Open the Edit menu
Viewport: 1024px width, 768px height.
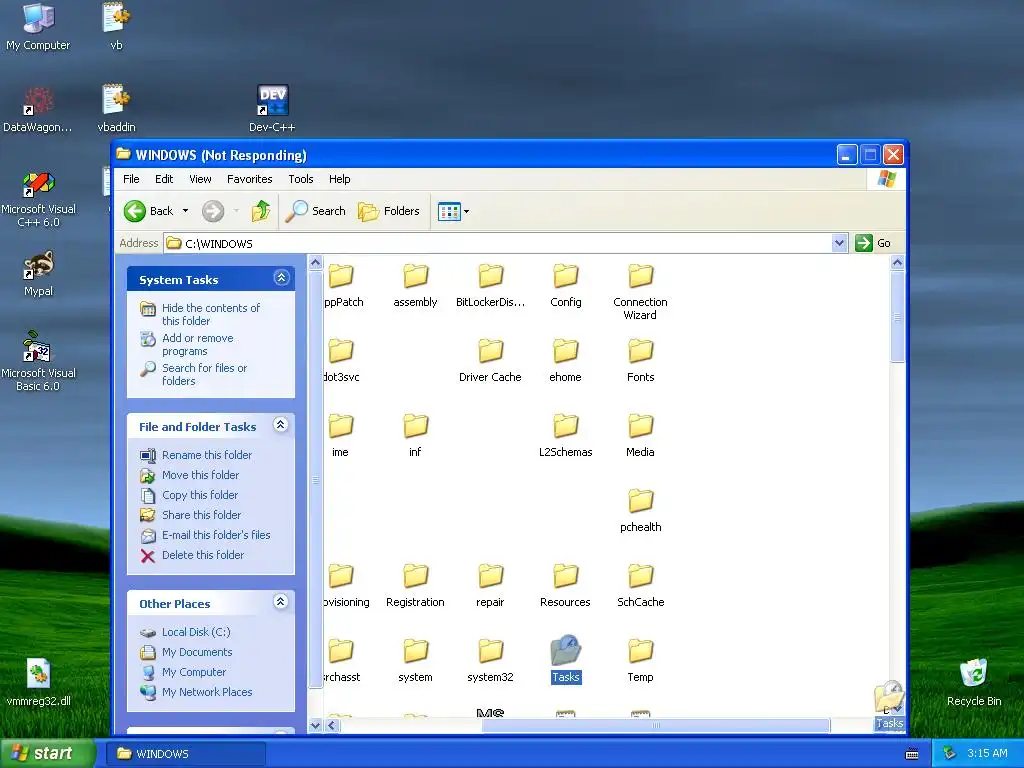pyautogui.click(x=164, y=179)
